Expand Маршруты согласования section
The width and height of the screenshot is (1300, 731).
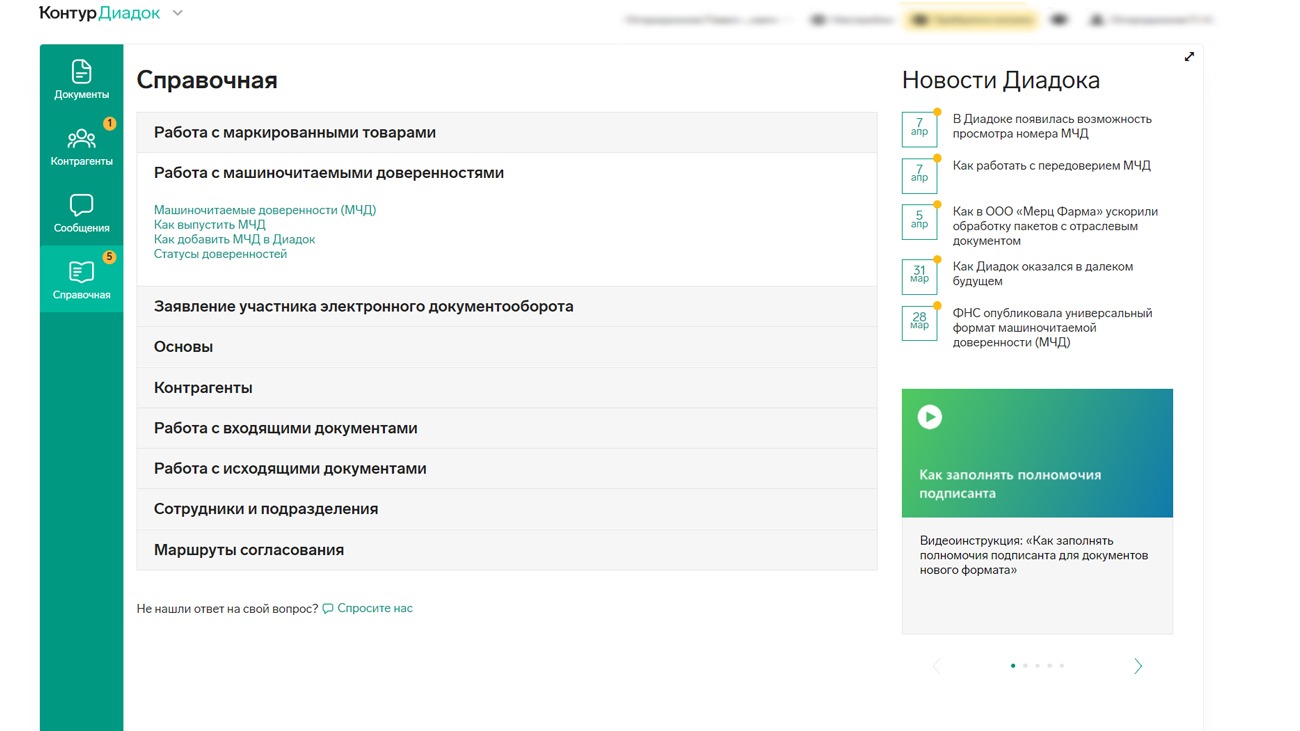pos(249,550)
